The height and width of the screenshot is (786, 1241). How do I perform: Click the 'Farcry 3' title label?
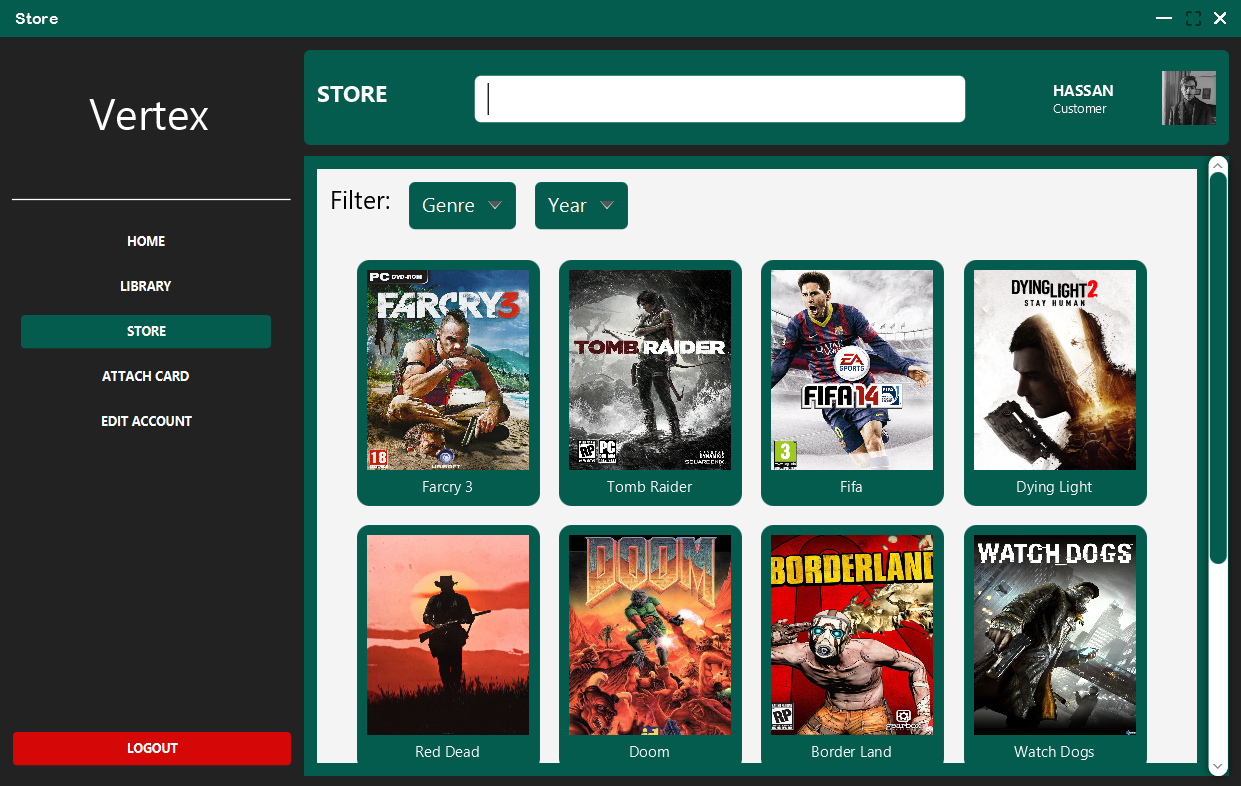click(x=447, y=487)
